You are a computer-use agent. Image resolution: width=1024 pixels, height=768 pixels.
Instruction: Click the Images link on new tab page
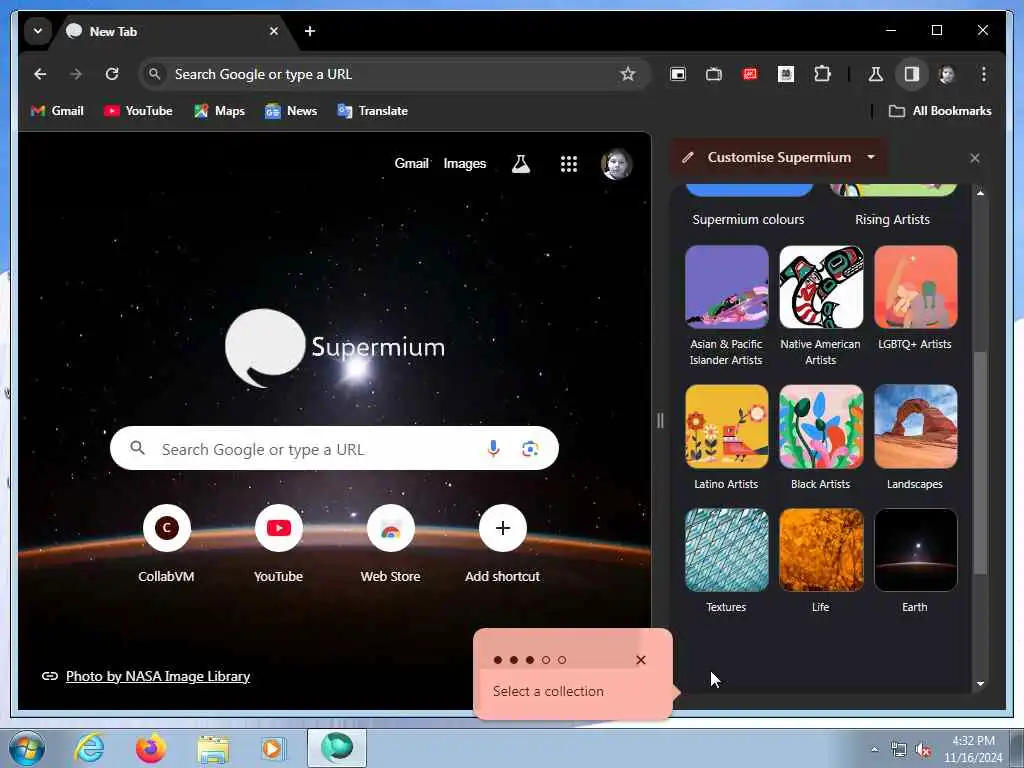pos(464,163)
